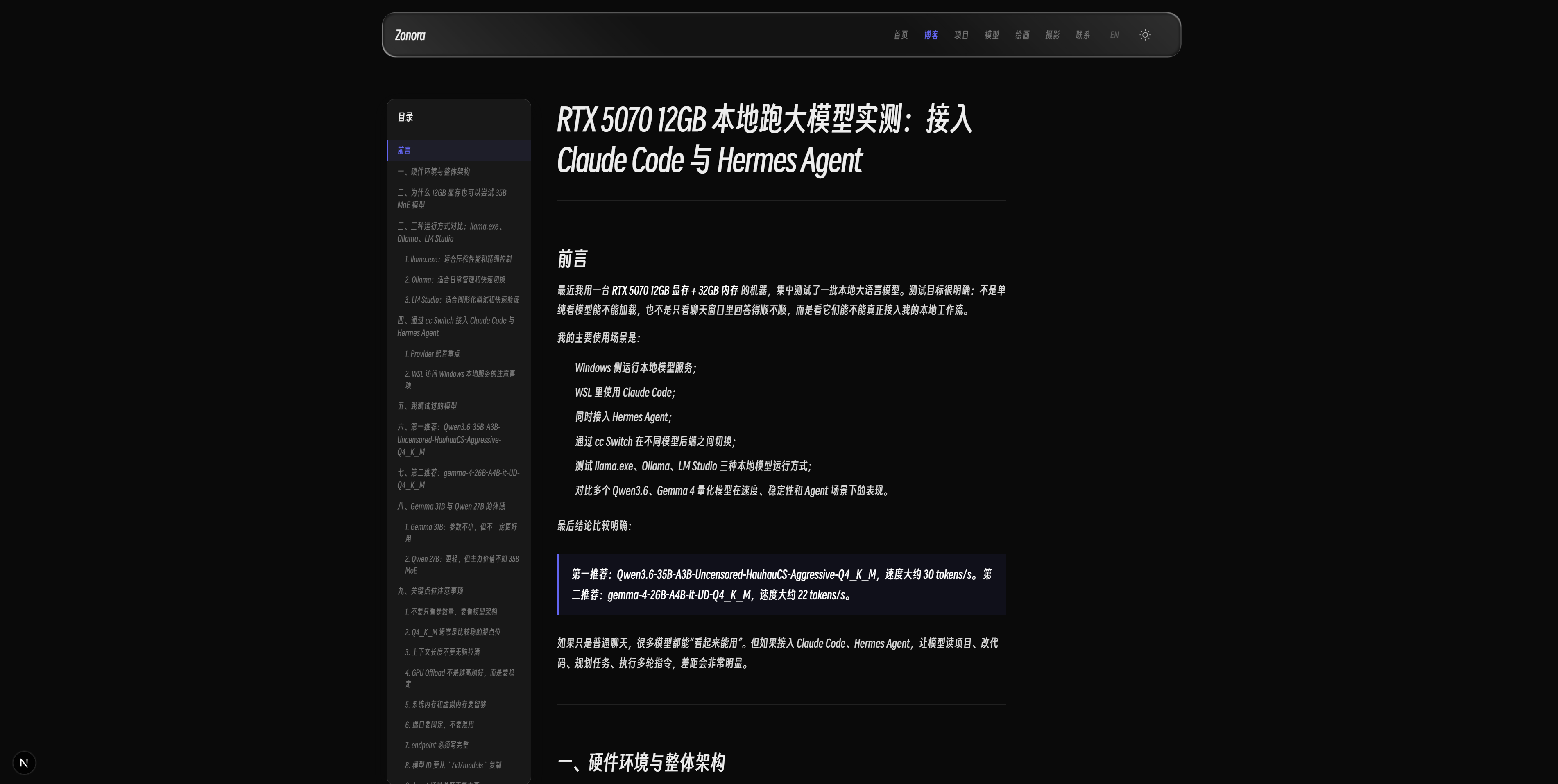Click list item 通过 cc Switch 在不同模型后端之间切换

pos(655,442)
